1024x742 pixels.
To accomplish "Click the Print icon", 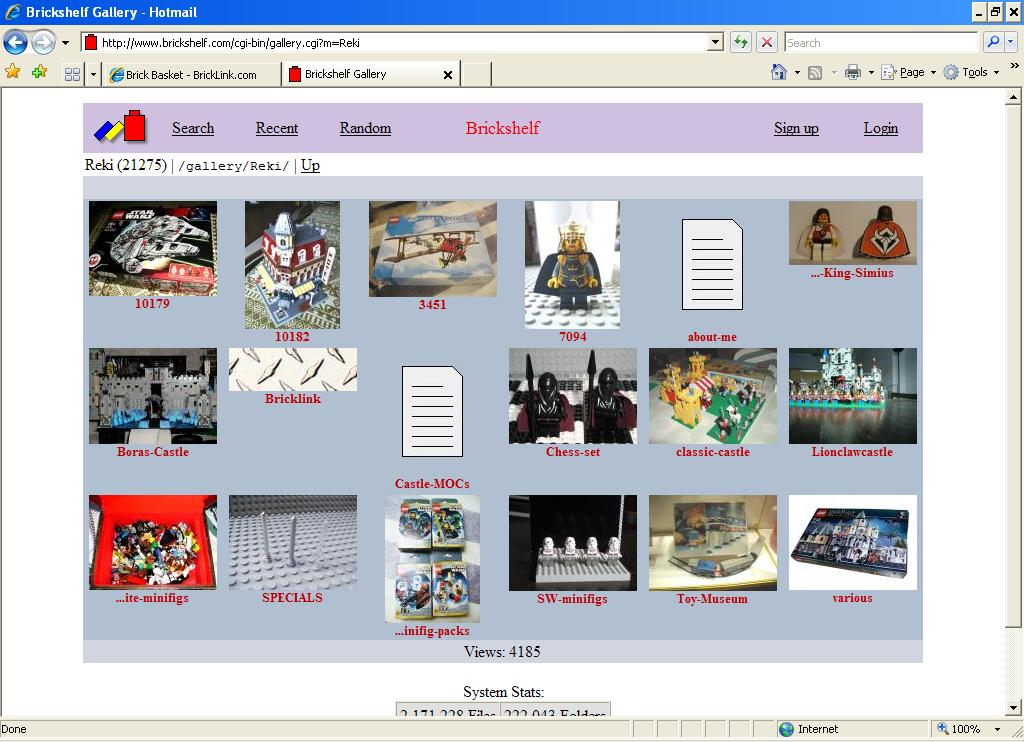I will (853, 73).
